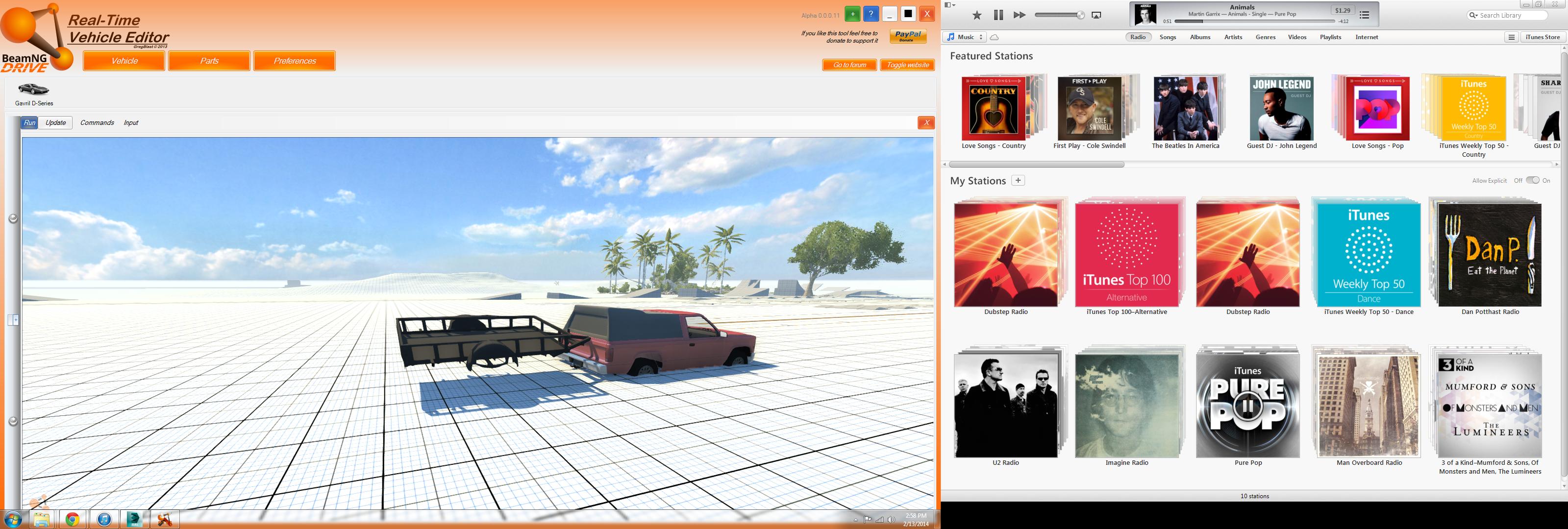Open Google Chrome from the taskbar

coord(73,519)
